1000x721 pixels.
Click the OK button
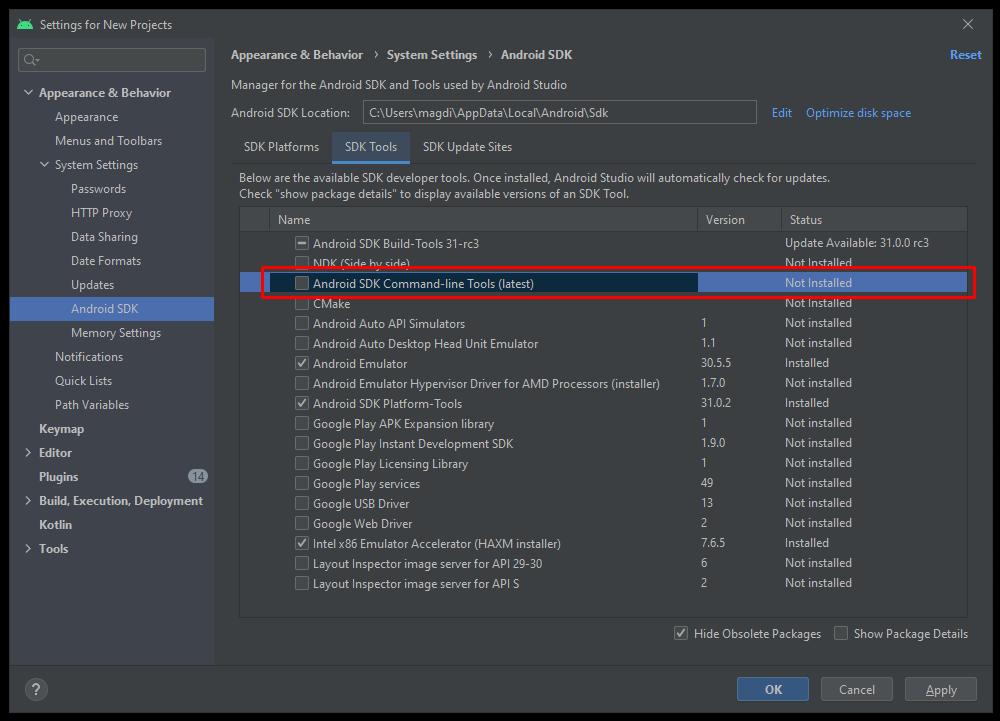click(x=773, y=689)
